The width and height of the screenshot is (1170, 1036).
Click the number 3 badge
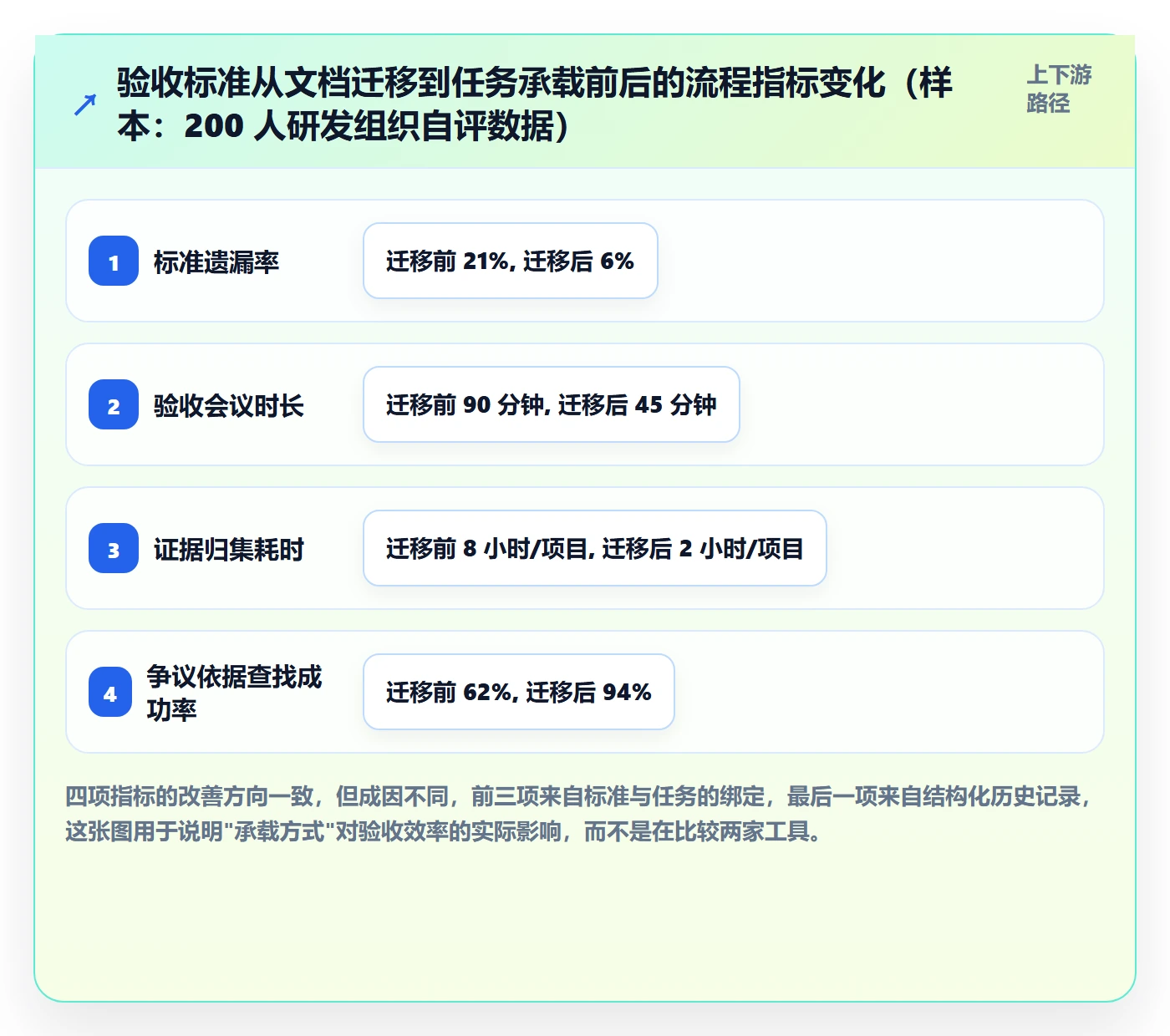114,548
